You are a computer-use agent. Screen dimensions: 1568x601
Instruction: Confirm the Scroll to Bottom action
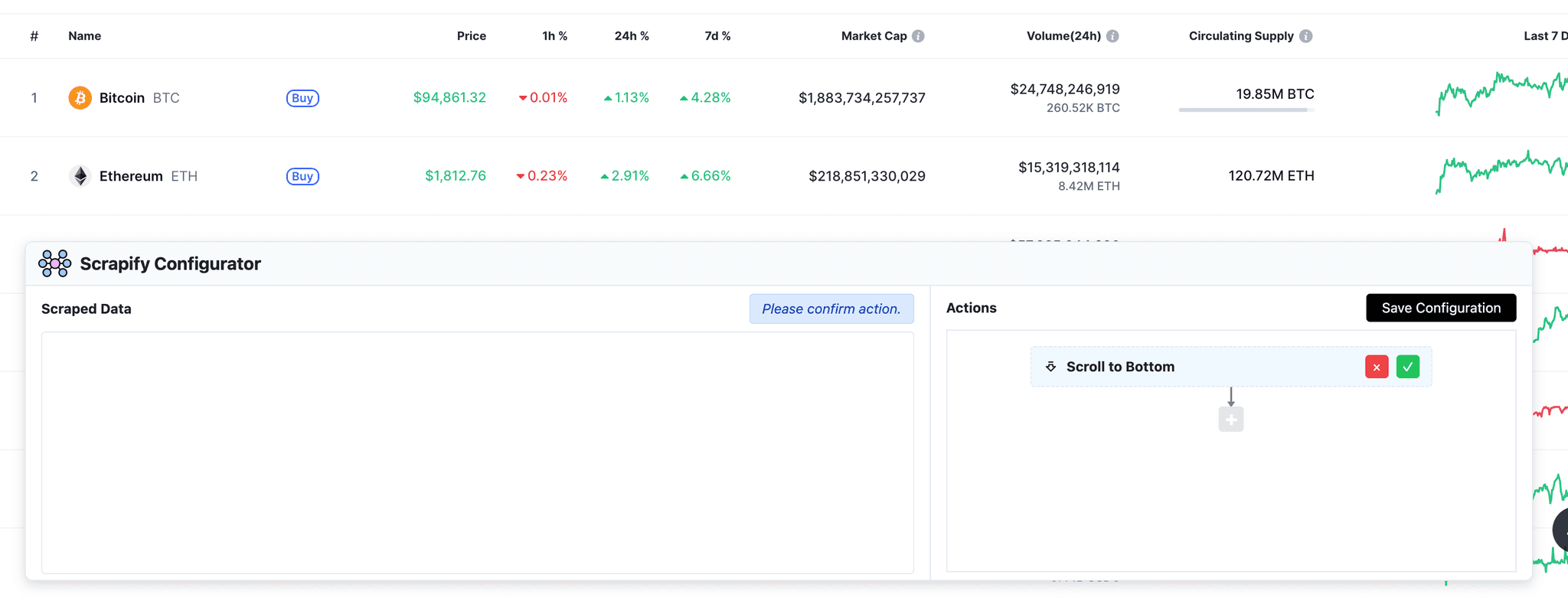tap(1407, 367)
